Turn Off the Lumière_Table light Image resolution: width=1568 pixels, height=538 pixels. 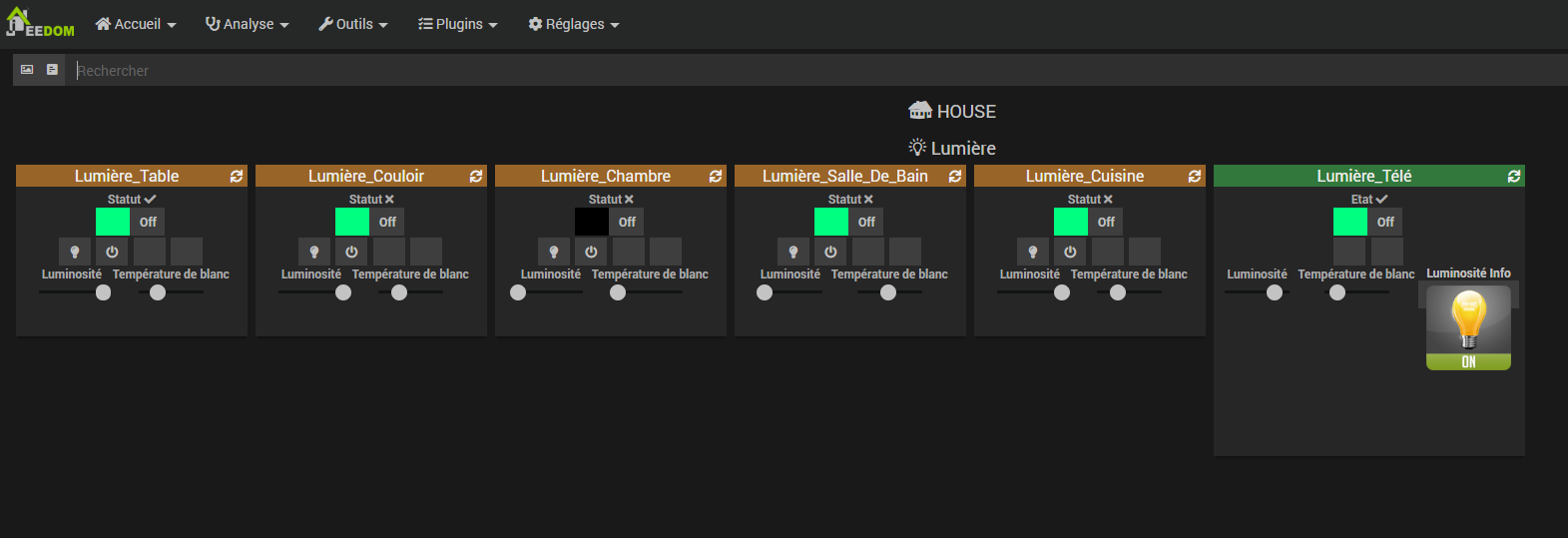[x=148, y=222]
